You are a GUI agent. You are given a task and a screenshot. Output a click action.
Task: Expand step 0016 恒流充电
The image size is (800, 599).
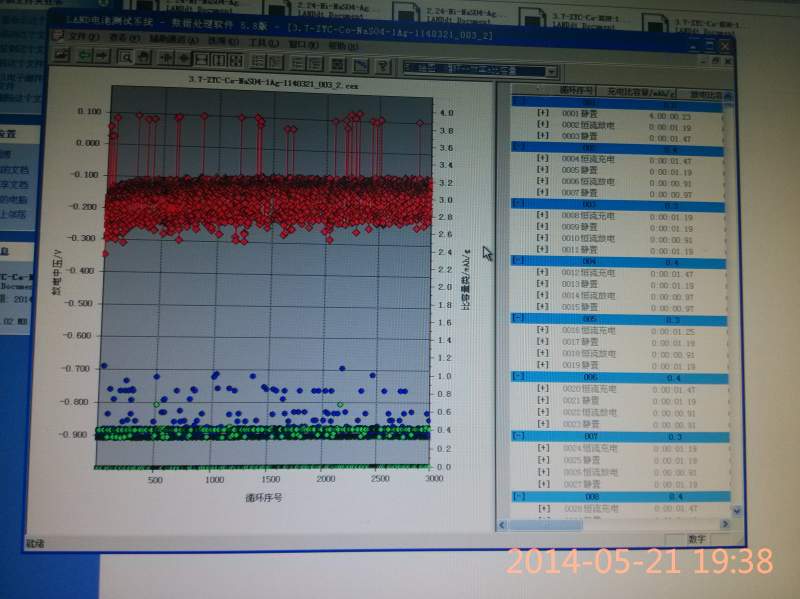[x=543, y=330]
